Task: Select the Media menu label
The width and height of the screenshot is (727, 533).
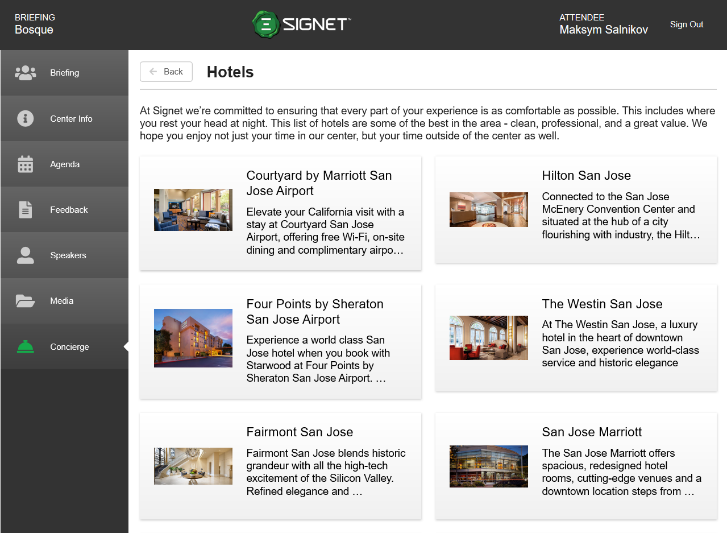Action: (x=62, y=301)
